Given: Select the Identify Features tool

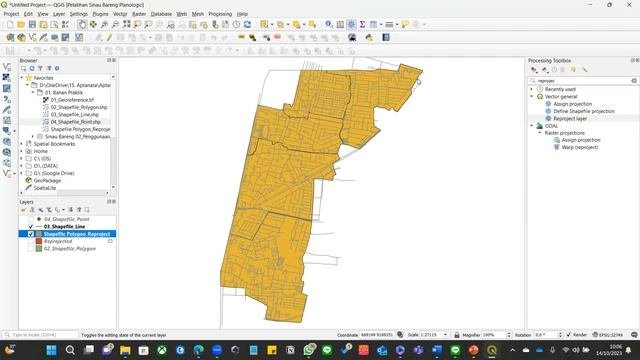Looking at the screenshot, I should coord(329,24).
